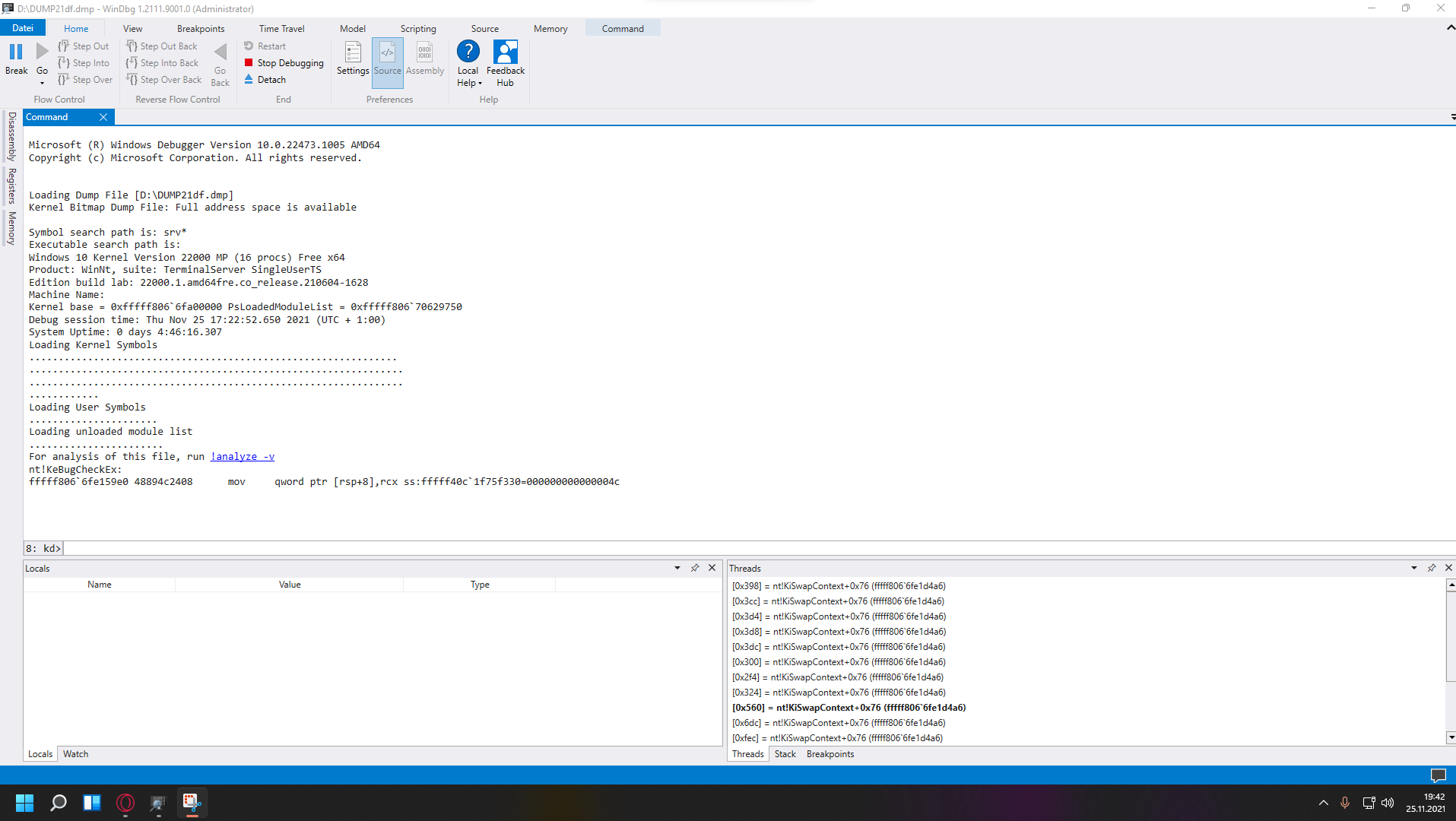Switch to the Scripting ribbon tab
Viewport: 1456px width, 821px height.
tap(418, 29)
